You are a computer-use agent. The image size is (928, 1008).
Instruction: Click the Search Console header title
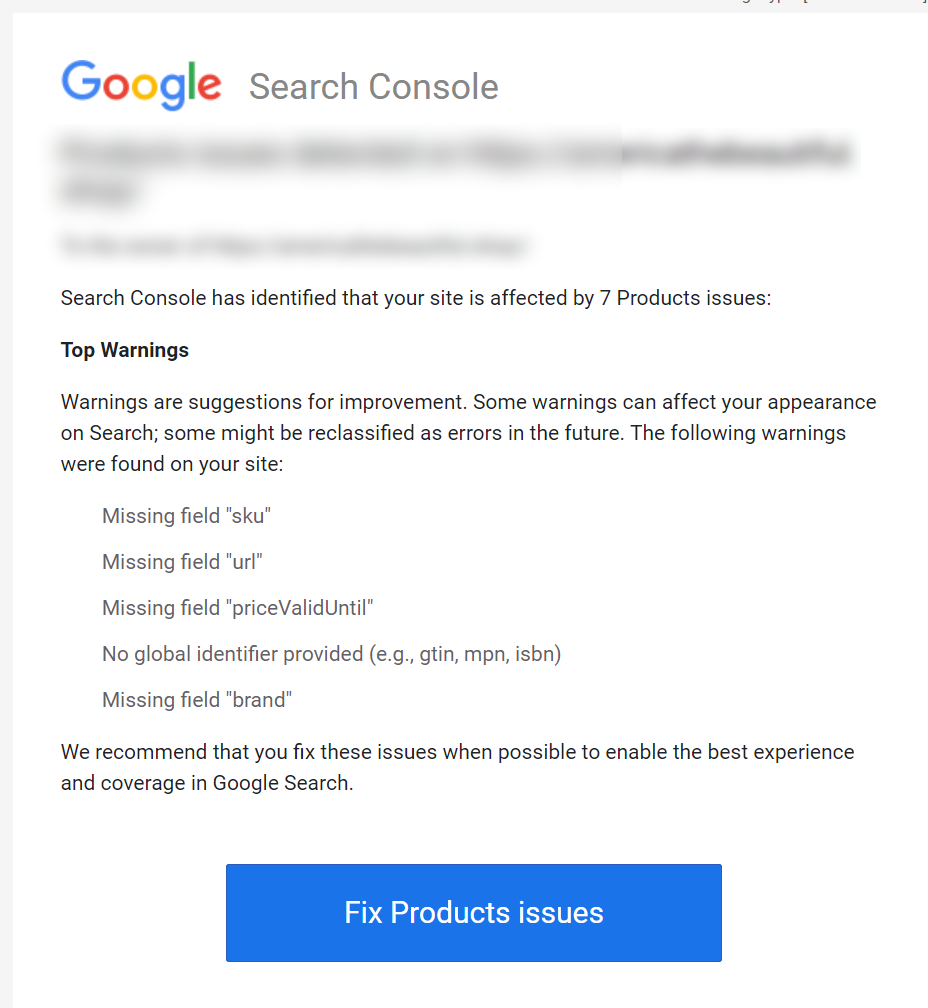[x=373, y=87]
